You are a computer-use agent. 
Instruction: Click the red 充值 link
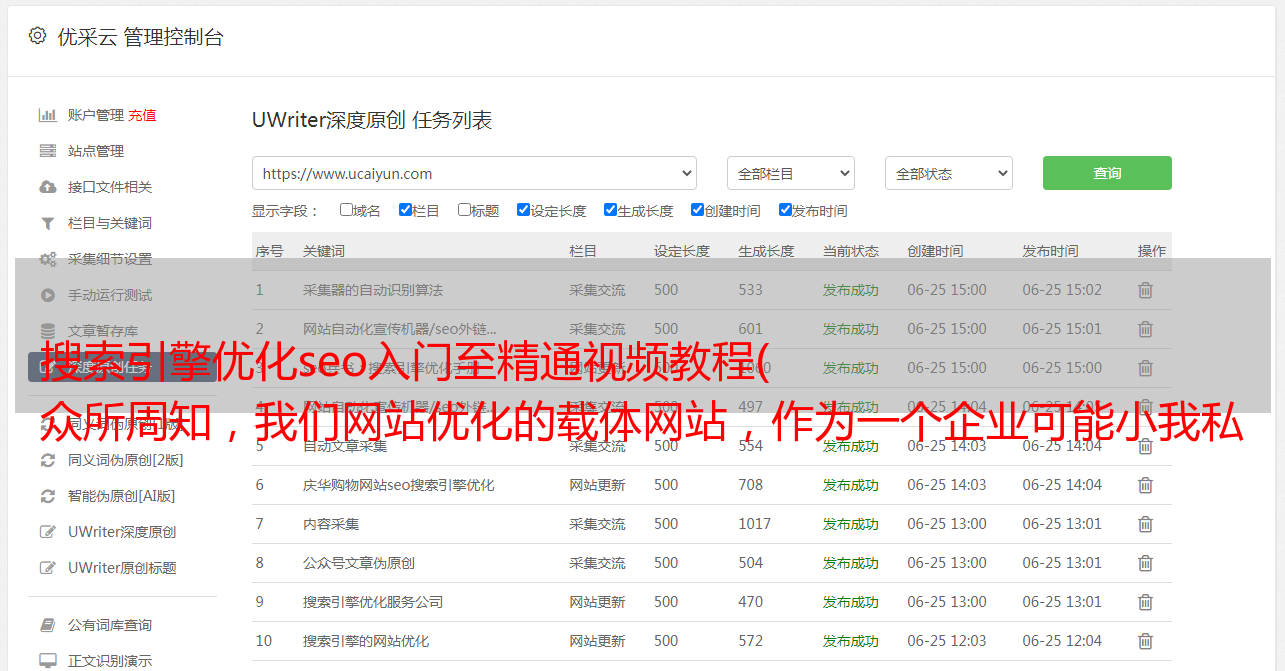click(x=142, y=115)
